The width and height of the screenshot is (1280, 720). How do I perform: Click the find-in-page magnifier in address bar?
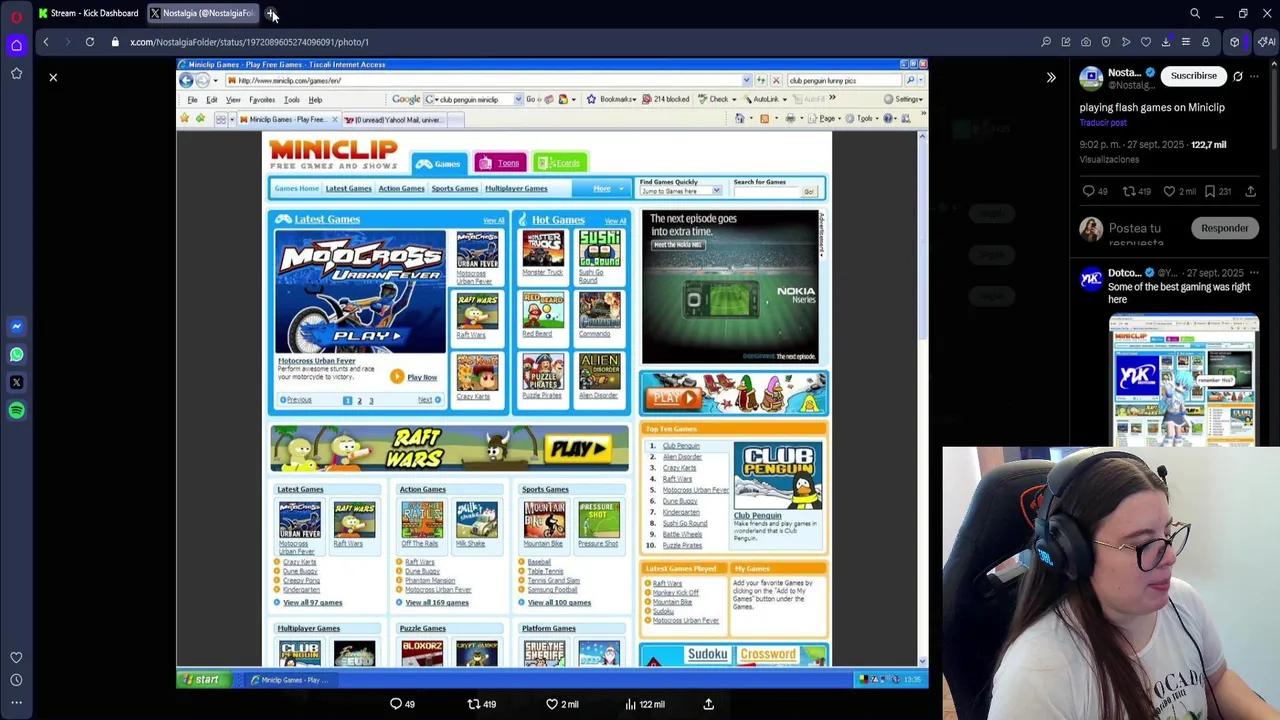[1046, 42]
